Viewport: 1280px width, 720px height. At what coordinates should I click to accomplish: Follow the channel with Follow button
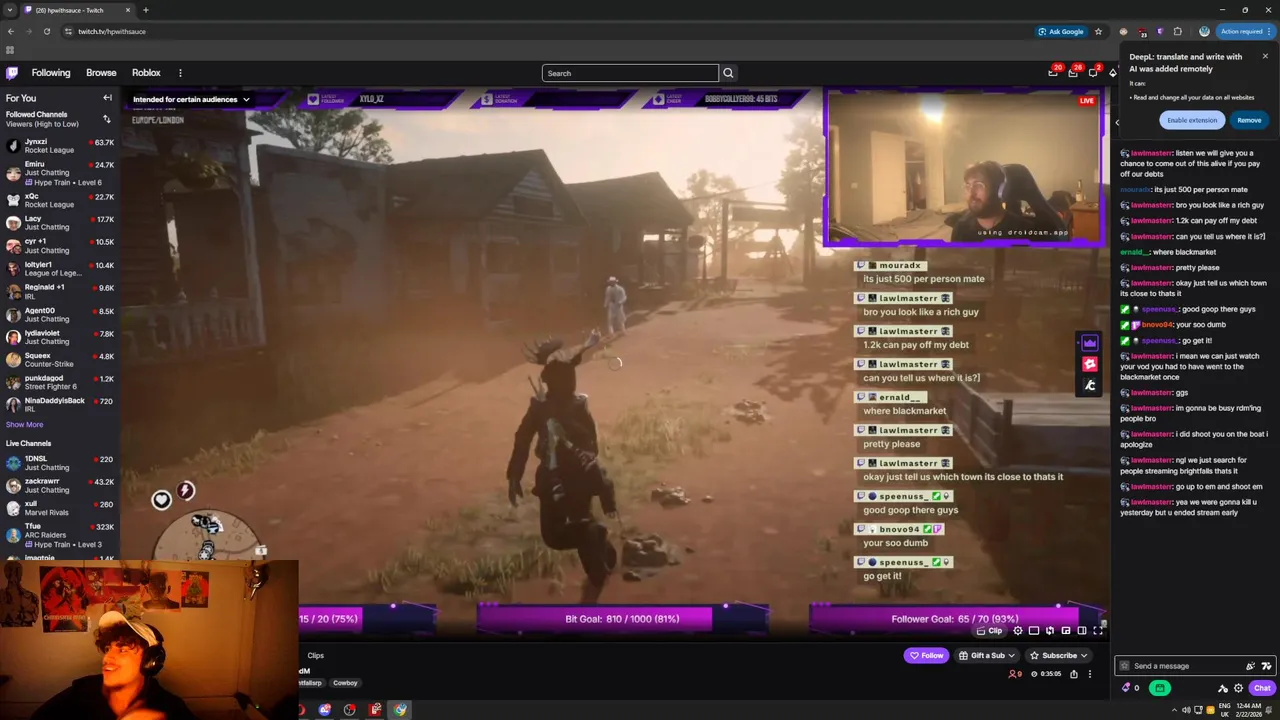(x=926, y=655)
